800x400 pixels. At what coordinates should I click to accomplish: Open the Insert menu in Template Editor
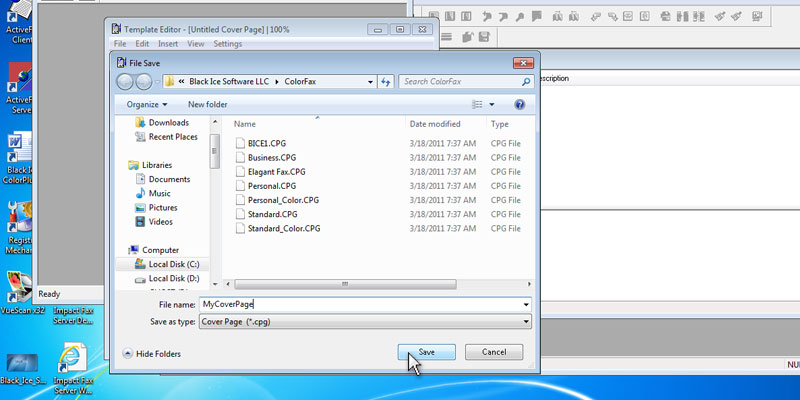pos(168,44)
